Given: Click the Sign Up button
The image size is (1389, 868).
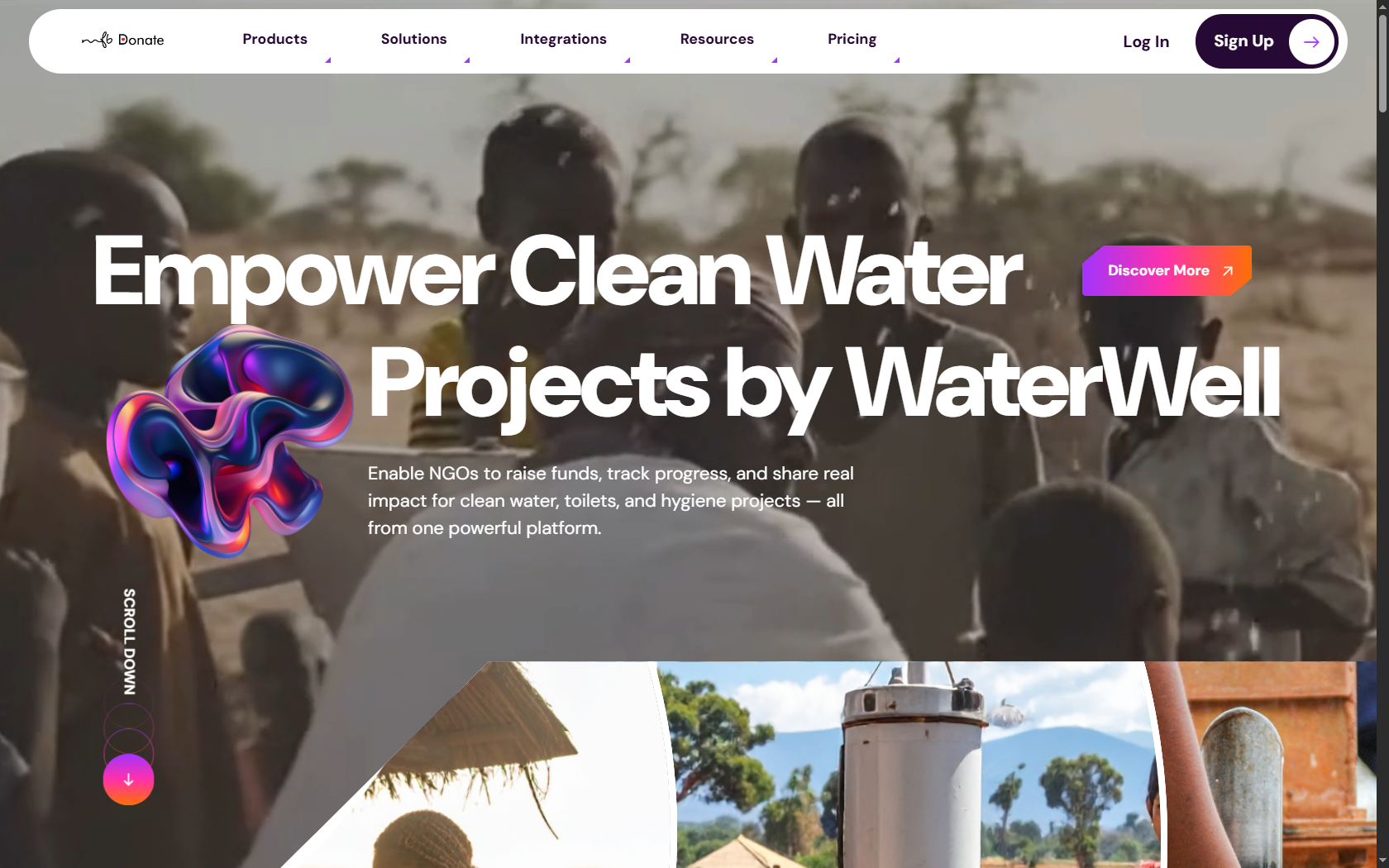Looking at the screenshot, I should click(1266, 41).
